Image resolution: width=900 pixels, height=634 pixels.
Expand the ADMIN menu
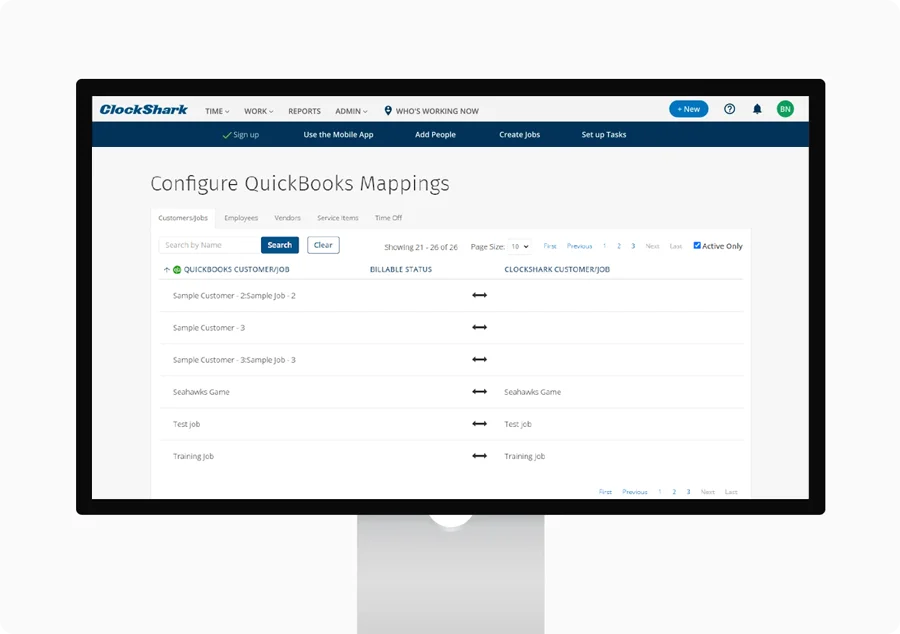(351, 111)
